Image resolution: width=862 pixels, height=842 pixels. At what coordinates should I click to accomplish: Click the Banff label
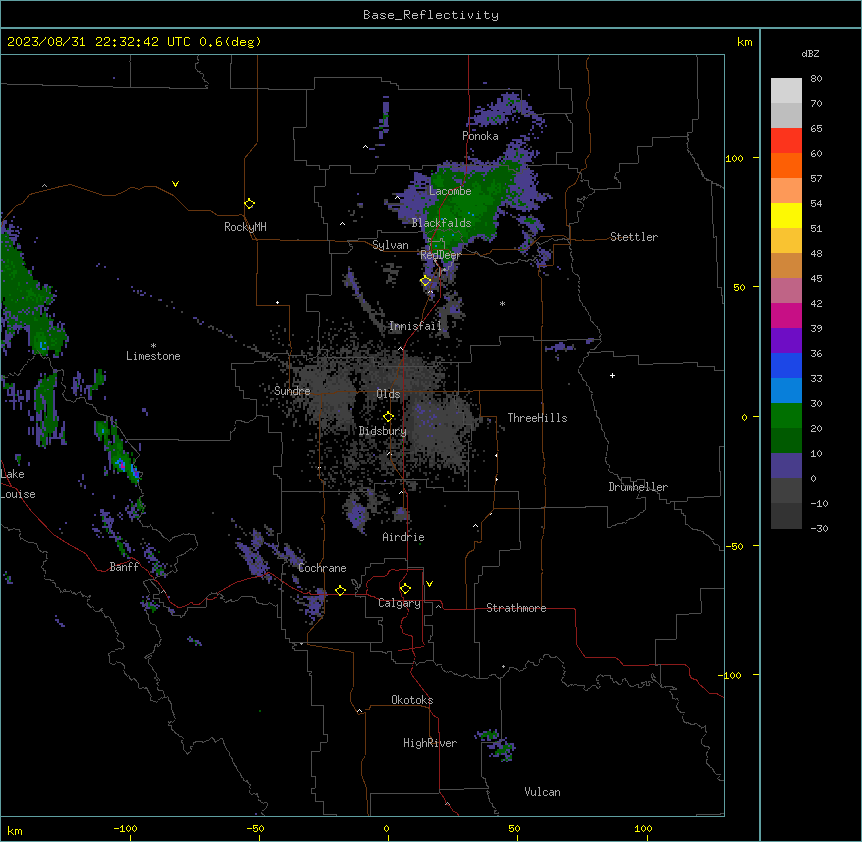tap(124, 567)
